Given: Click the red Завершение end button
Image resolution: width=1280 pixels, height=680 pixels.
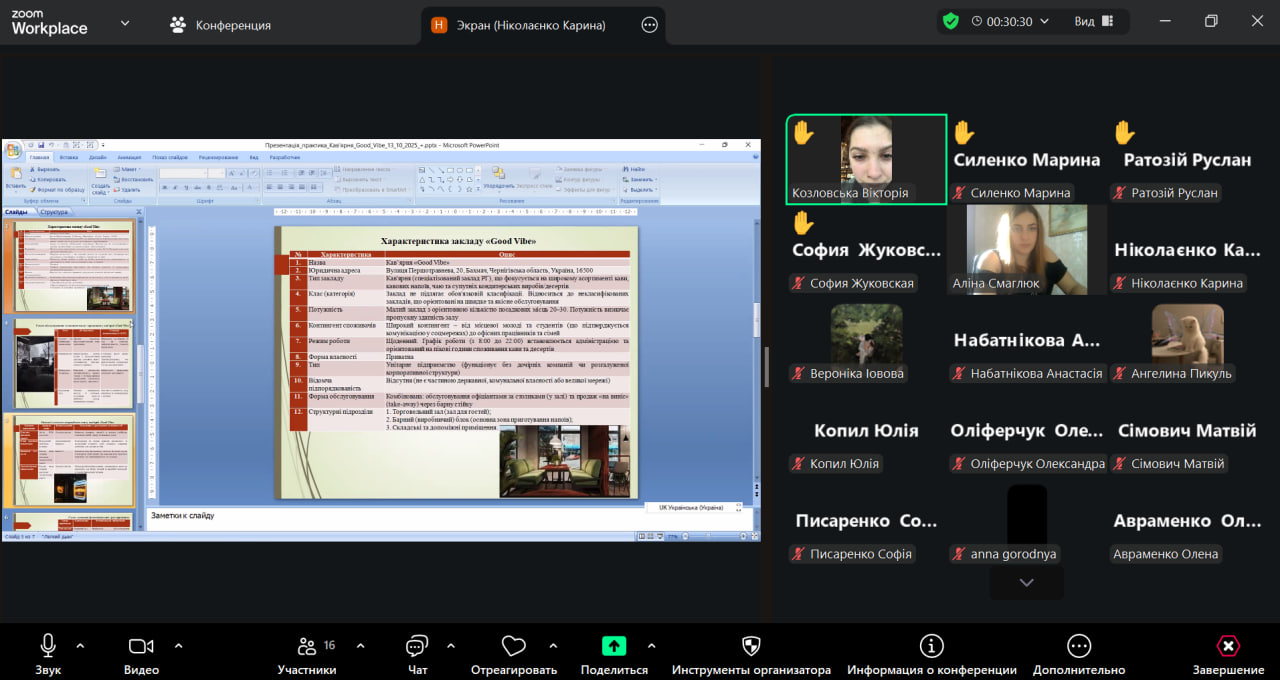Looking at the screenshot, I should tap(1228, 646).
